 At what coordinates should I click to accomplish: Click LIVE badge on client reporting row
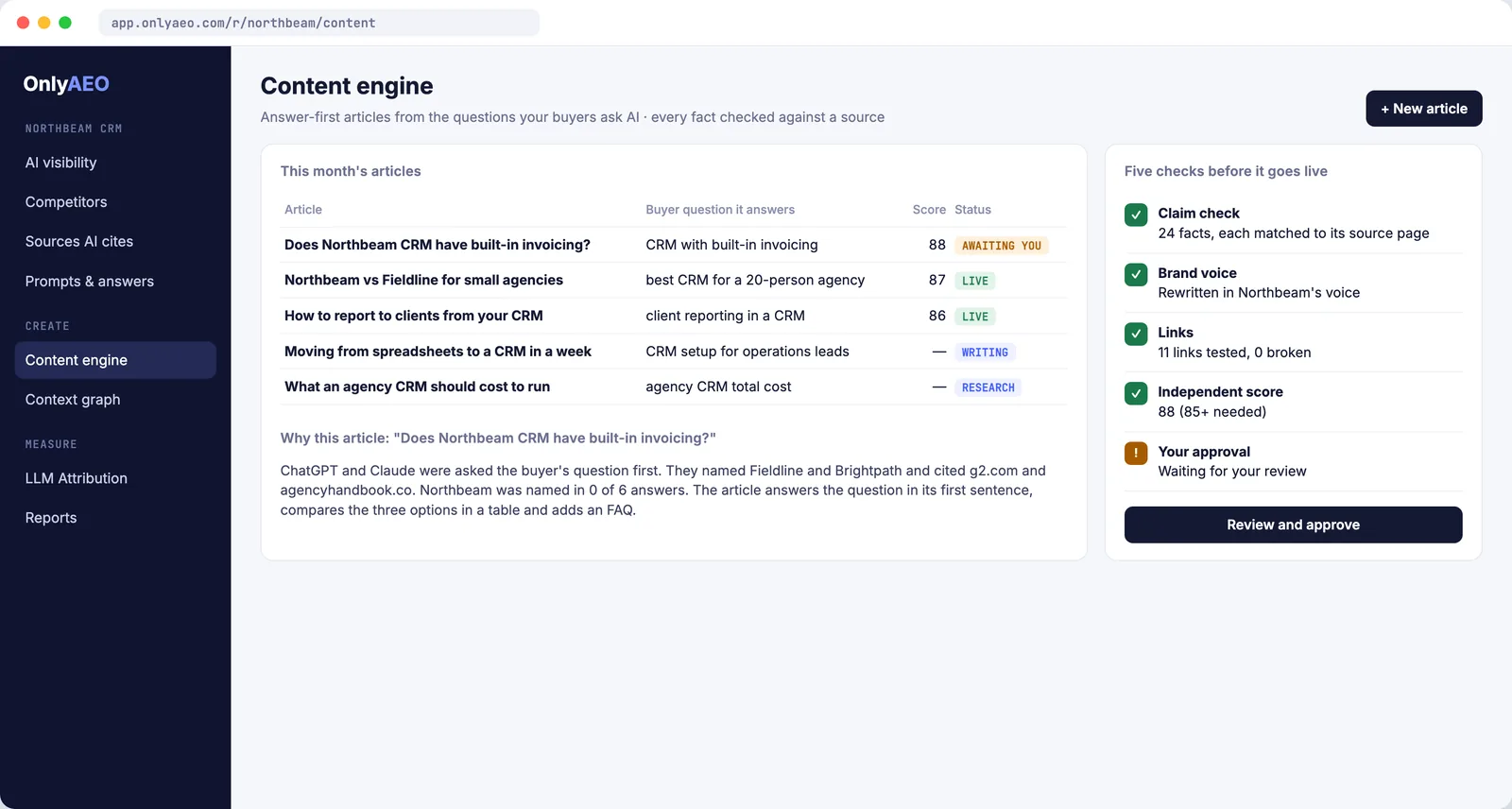coord(975,317)
